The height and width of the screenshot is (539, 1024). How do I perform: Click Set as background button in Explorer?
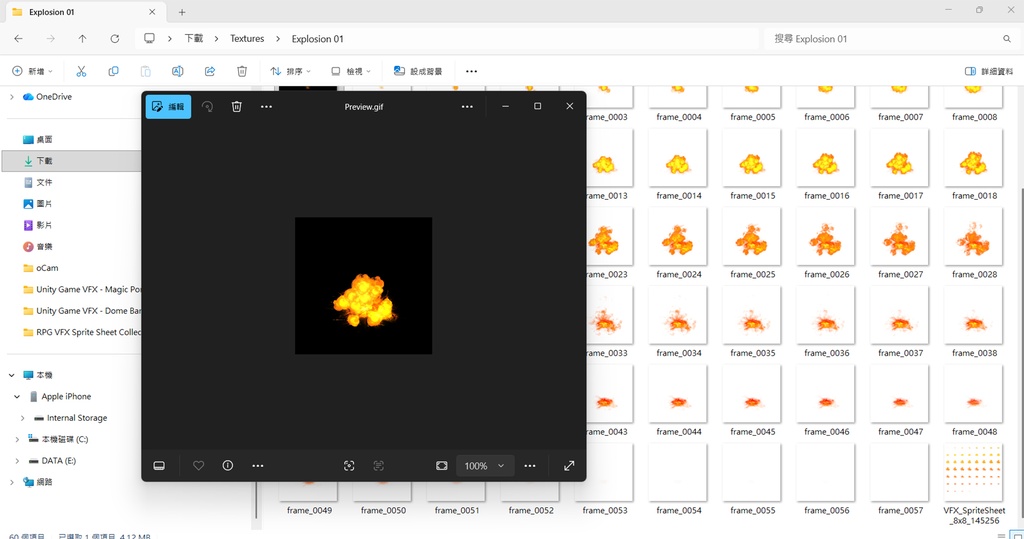pyautogui.click(x=418, y=71)
